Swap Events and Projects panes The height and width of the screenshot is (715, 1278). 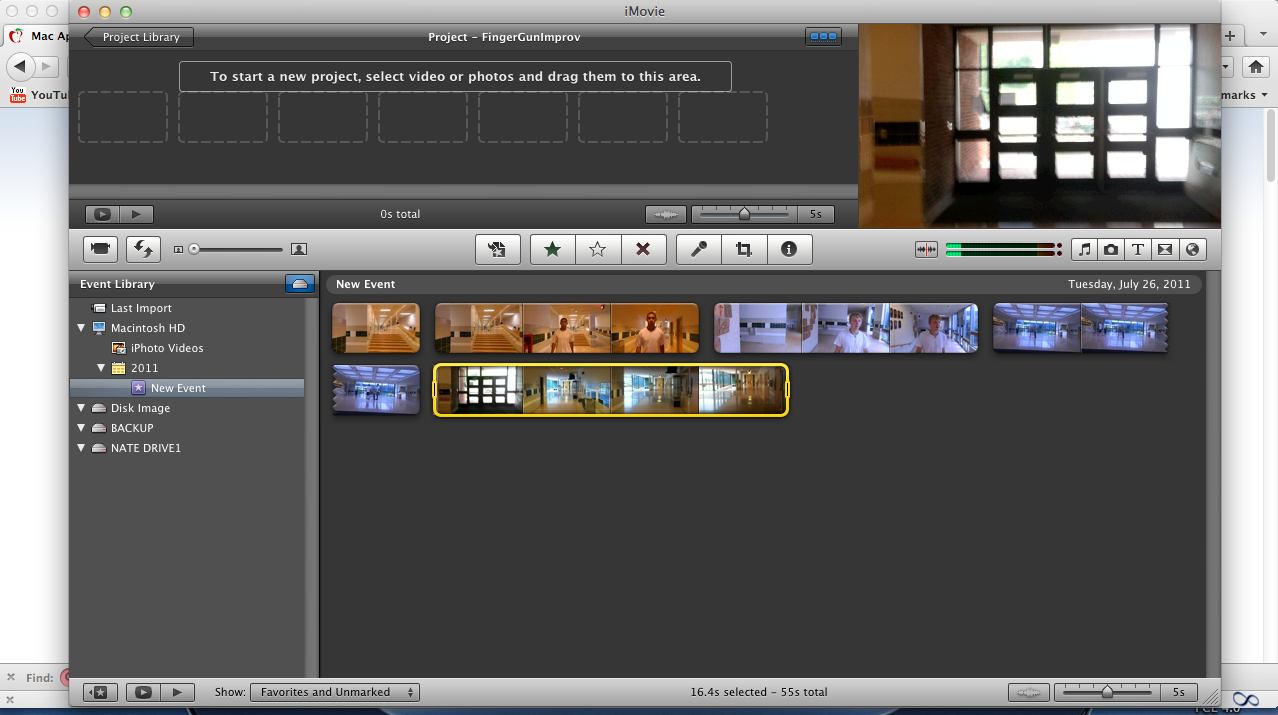[x=143, y=249]
